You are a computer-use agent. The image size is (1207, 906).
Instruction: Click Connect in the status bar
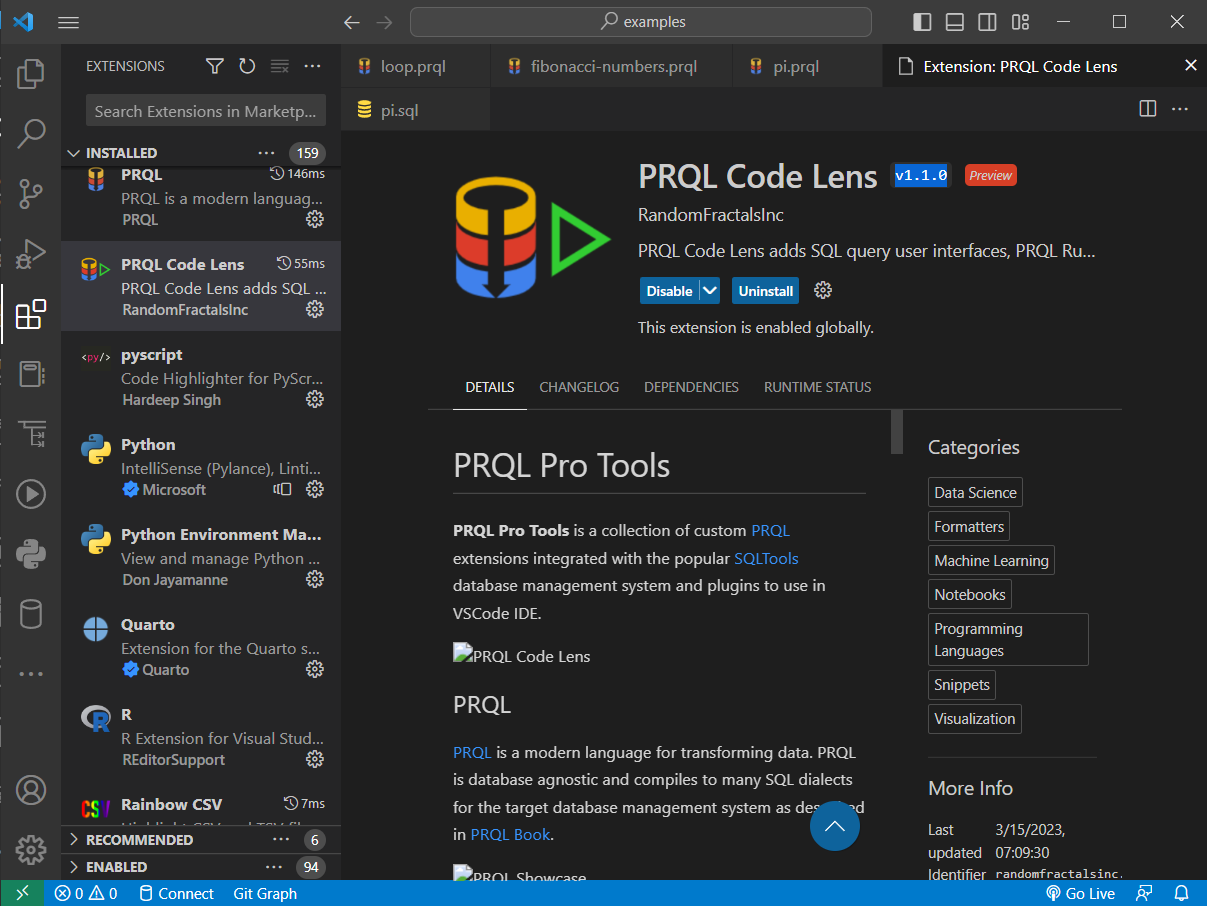point(176,893)
